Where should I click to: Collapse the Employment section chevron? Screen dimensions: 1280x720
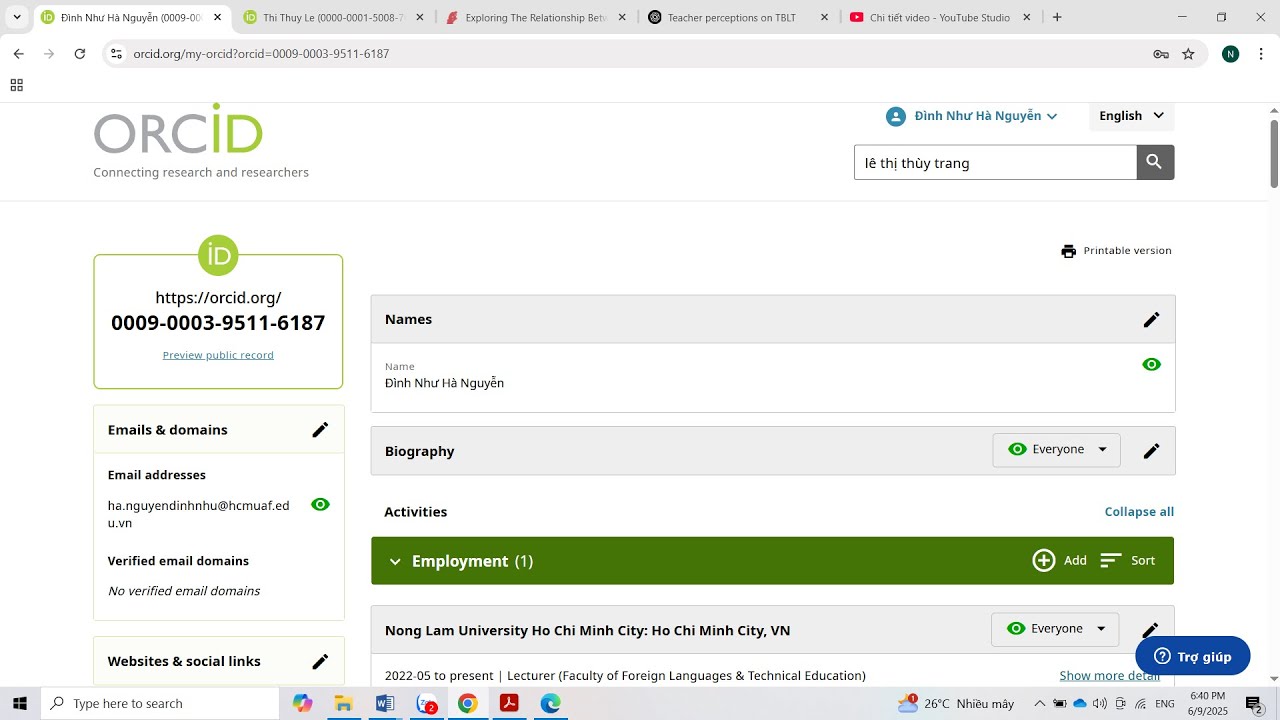click(x=395, y=562)
